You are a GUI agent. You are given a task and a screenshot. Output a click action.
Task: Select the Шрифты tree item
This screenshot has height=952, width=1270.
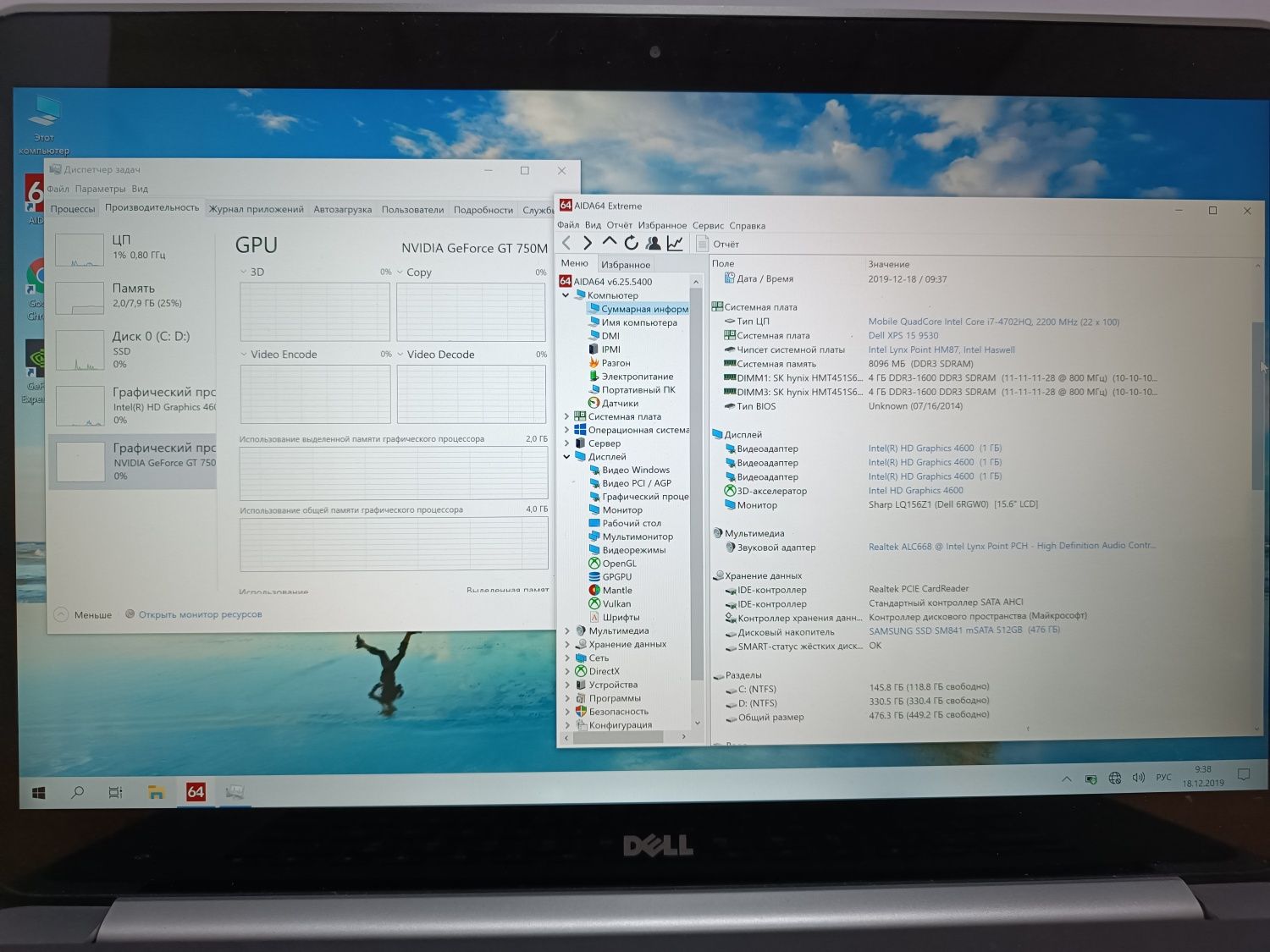click(x=615, y=618)
